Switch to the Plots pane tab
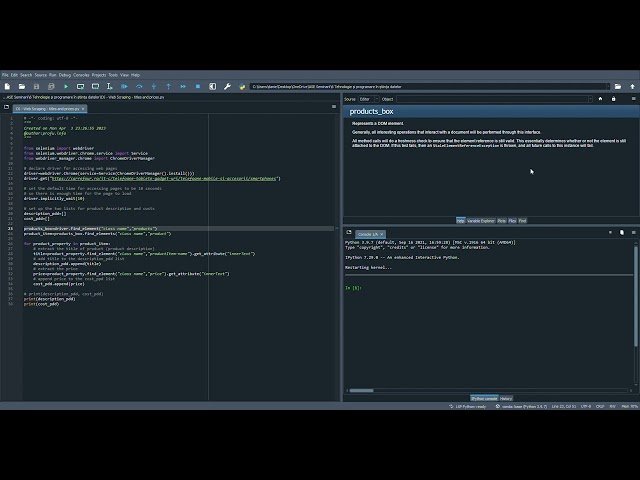Viewport: 640px width, 480px height. coord(502,221)
